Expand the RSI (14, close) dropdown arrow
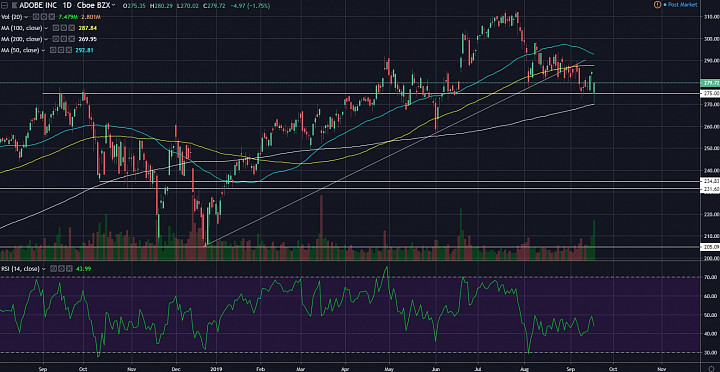 point(44,269)
